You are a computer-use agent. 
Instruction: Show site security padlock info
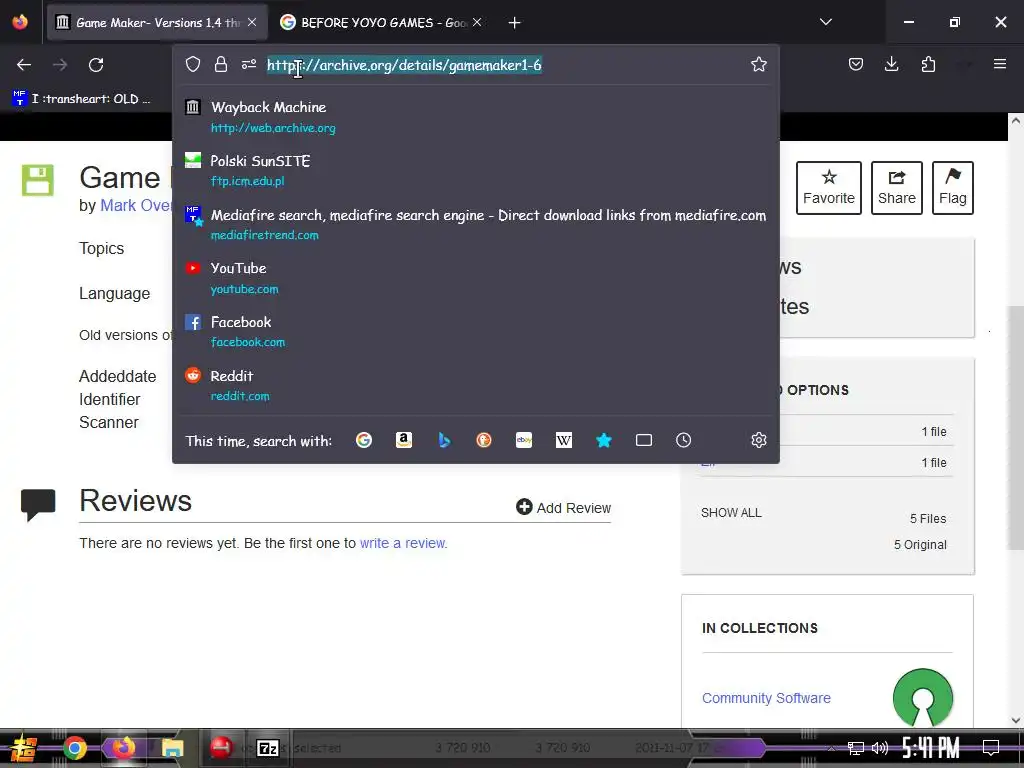(x=221, y=64)
